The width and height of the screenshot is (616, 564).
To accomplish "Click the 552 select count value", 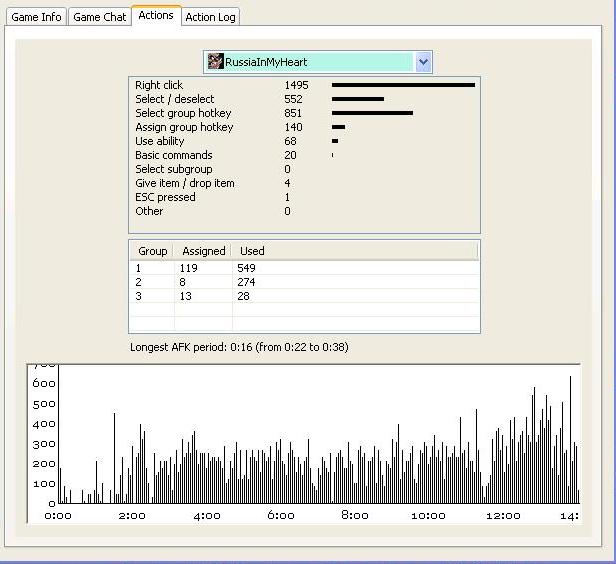I will 293,99.
